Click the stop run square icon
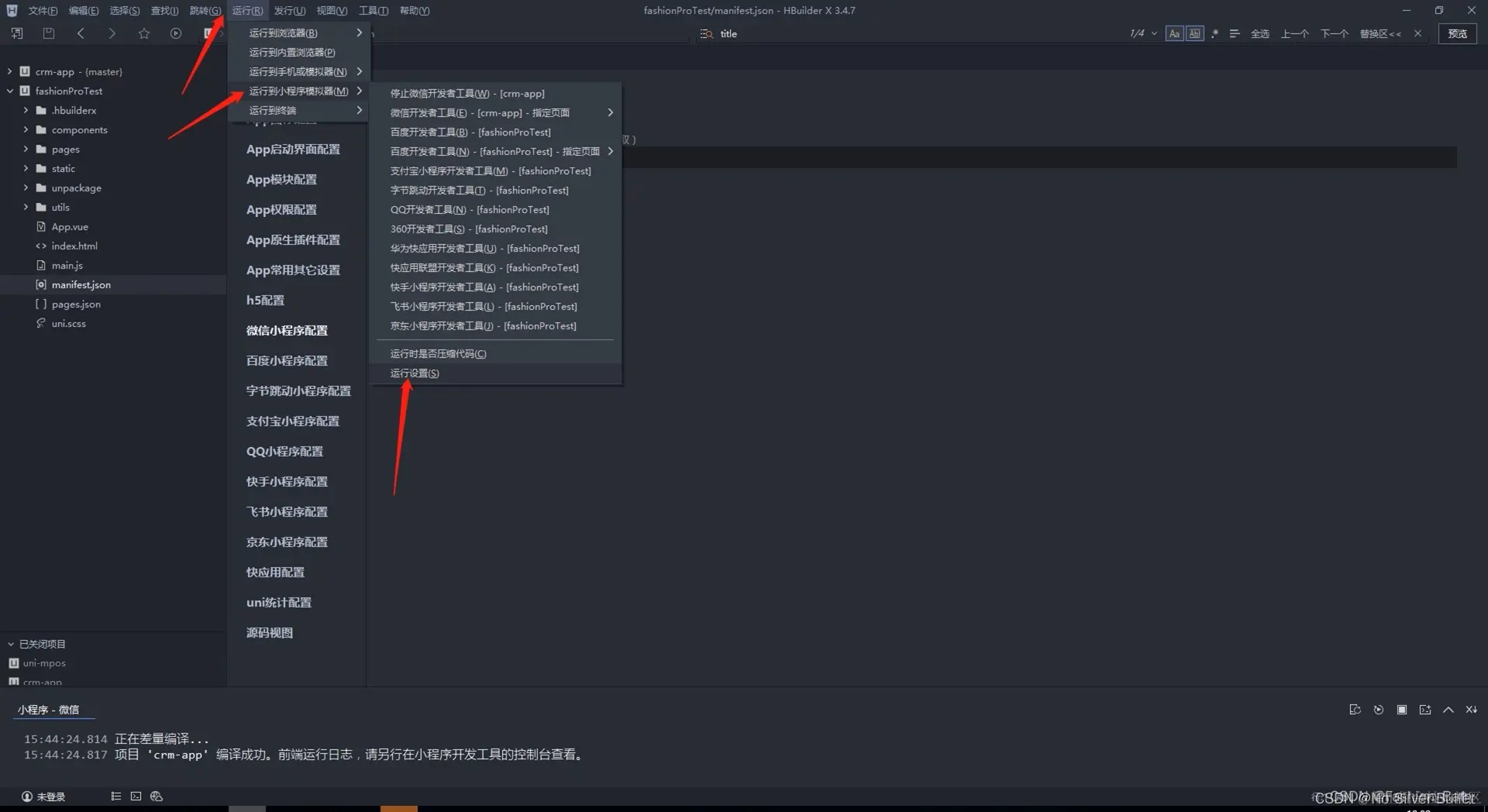 [x=1401, y=709]
